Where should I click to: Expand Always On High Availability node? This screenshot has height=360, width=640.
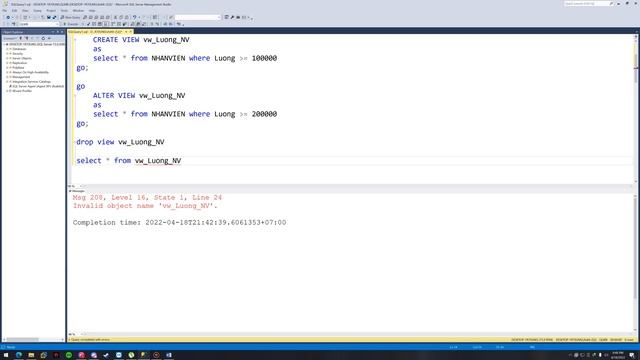[7, 72]
